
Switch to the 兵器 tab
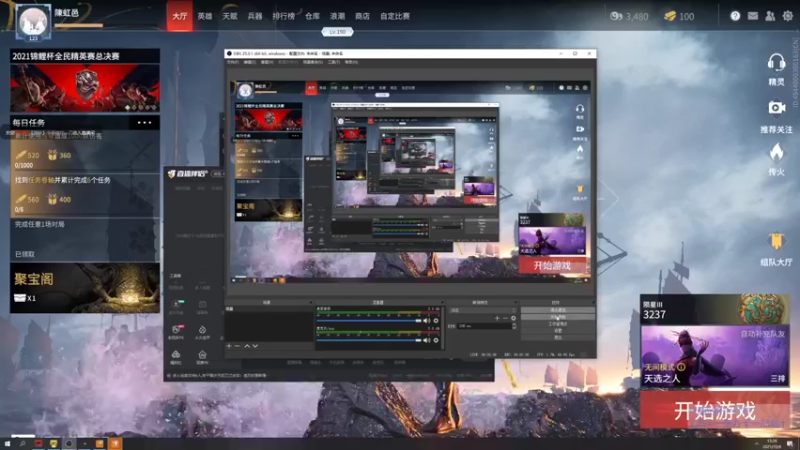(255, 16)
